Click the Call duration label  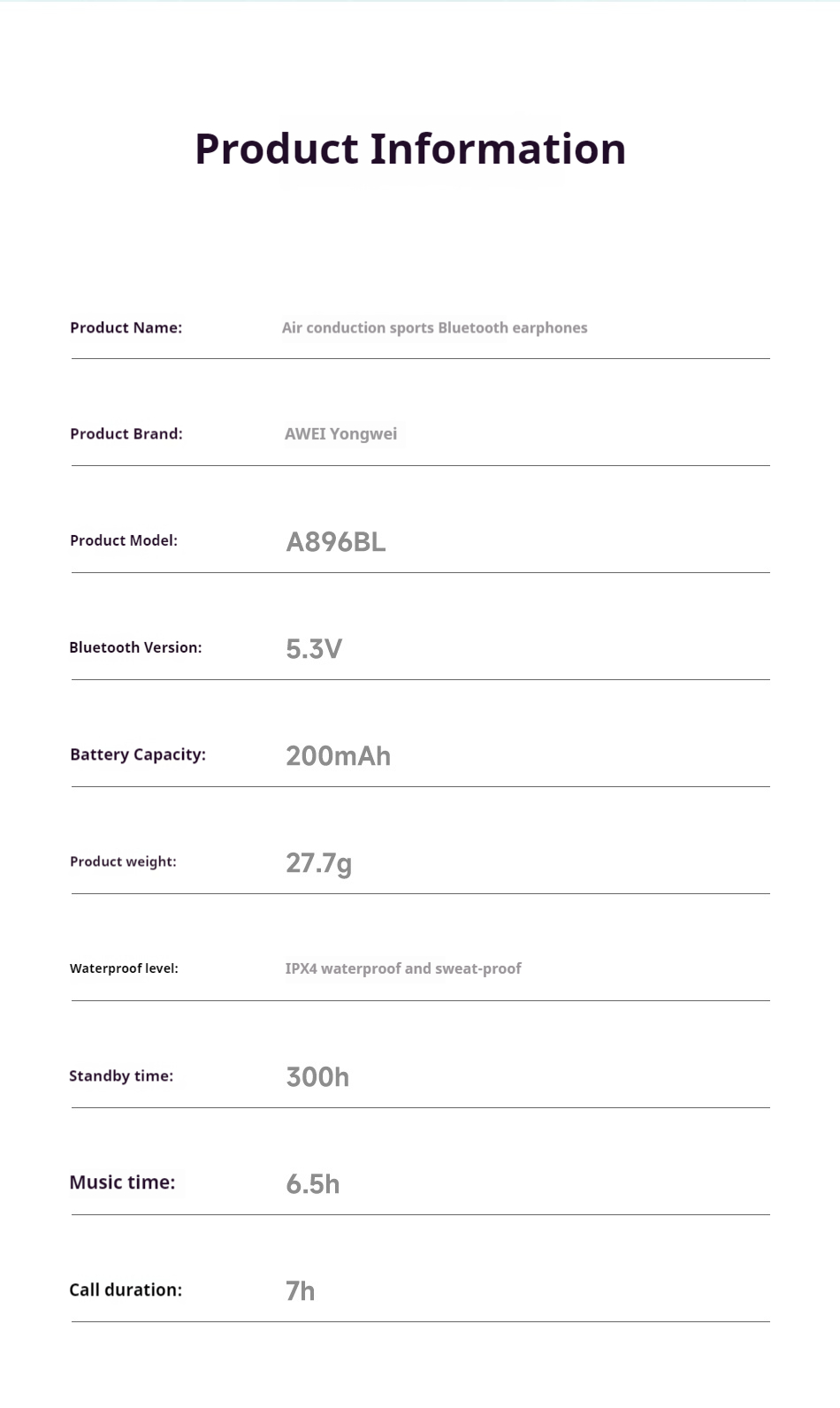pyautogui.click(x=126, y=1289)
